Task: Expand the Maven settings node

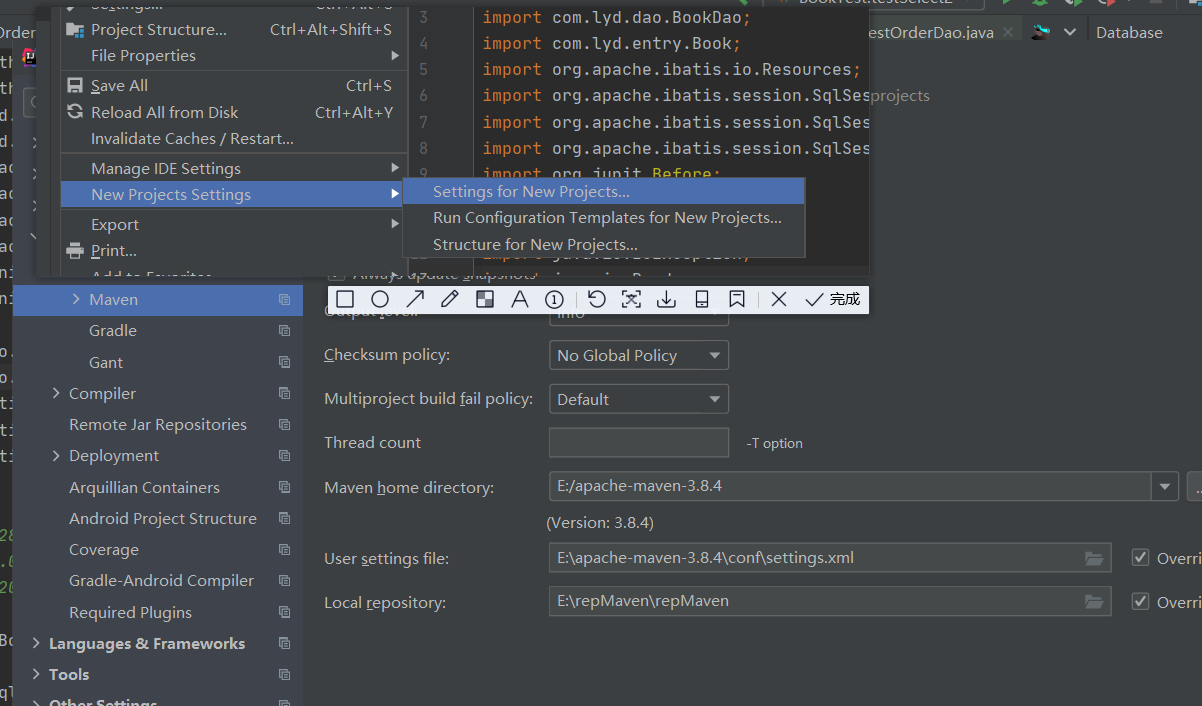Action: 76,300
